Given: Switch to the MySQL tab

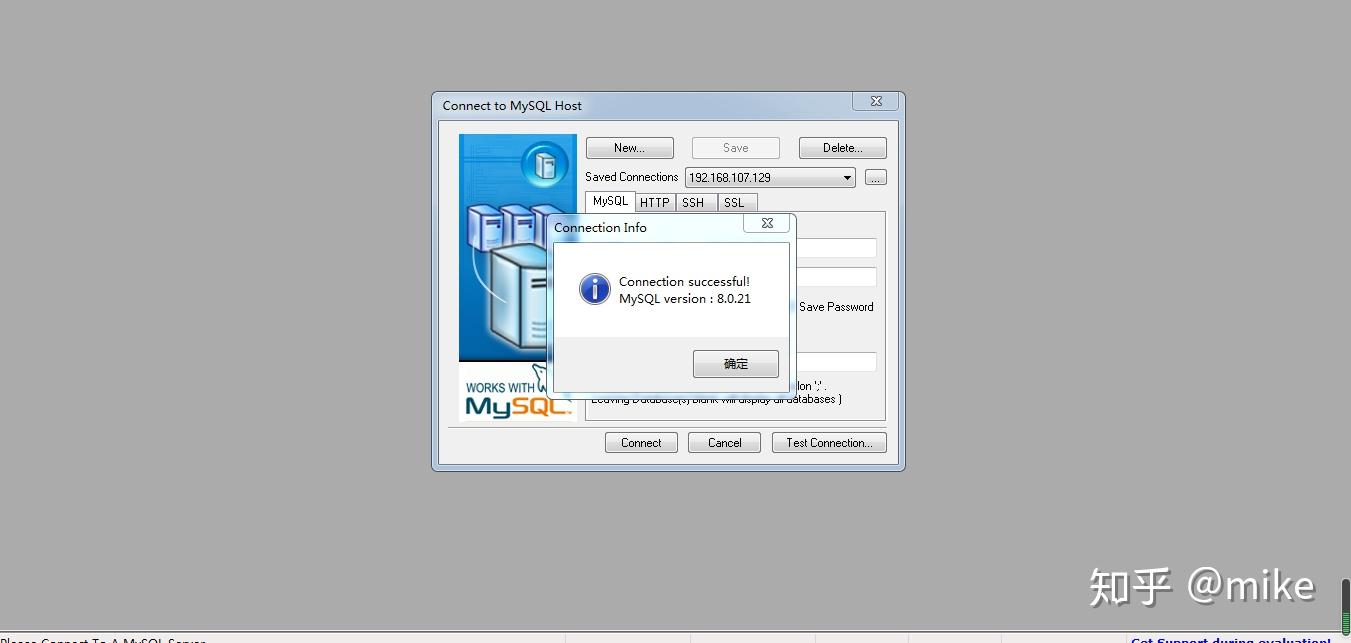Looking at the screenshot, I should pos(610,201).
